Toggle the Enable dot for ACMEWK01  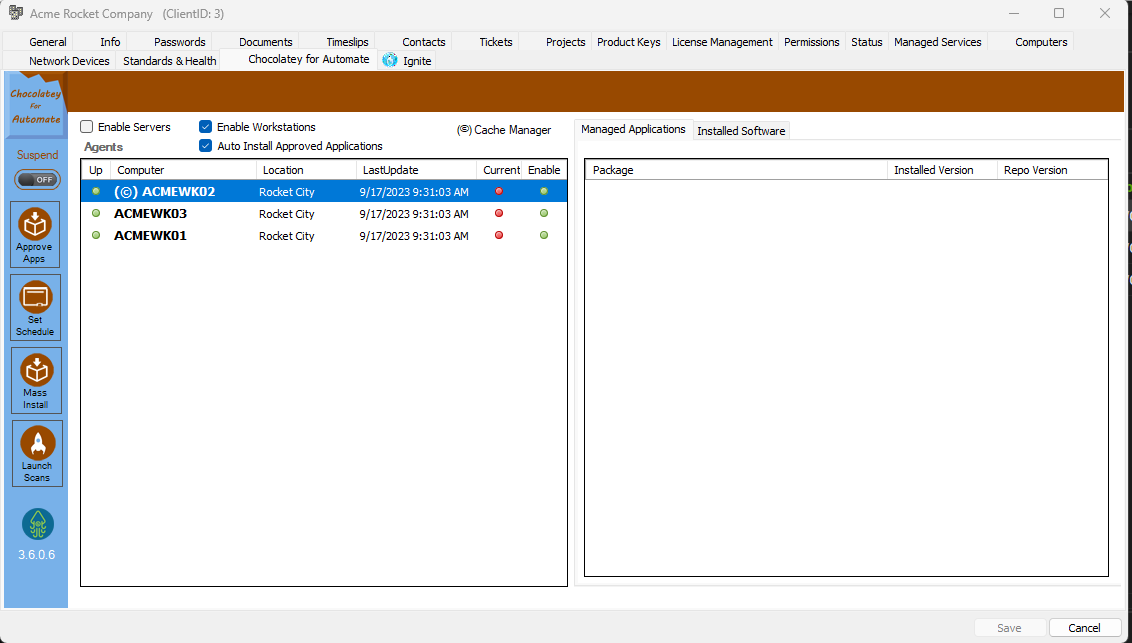544,235
